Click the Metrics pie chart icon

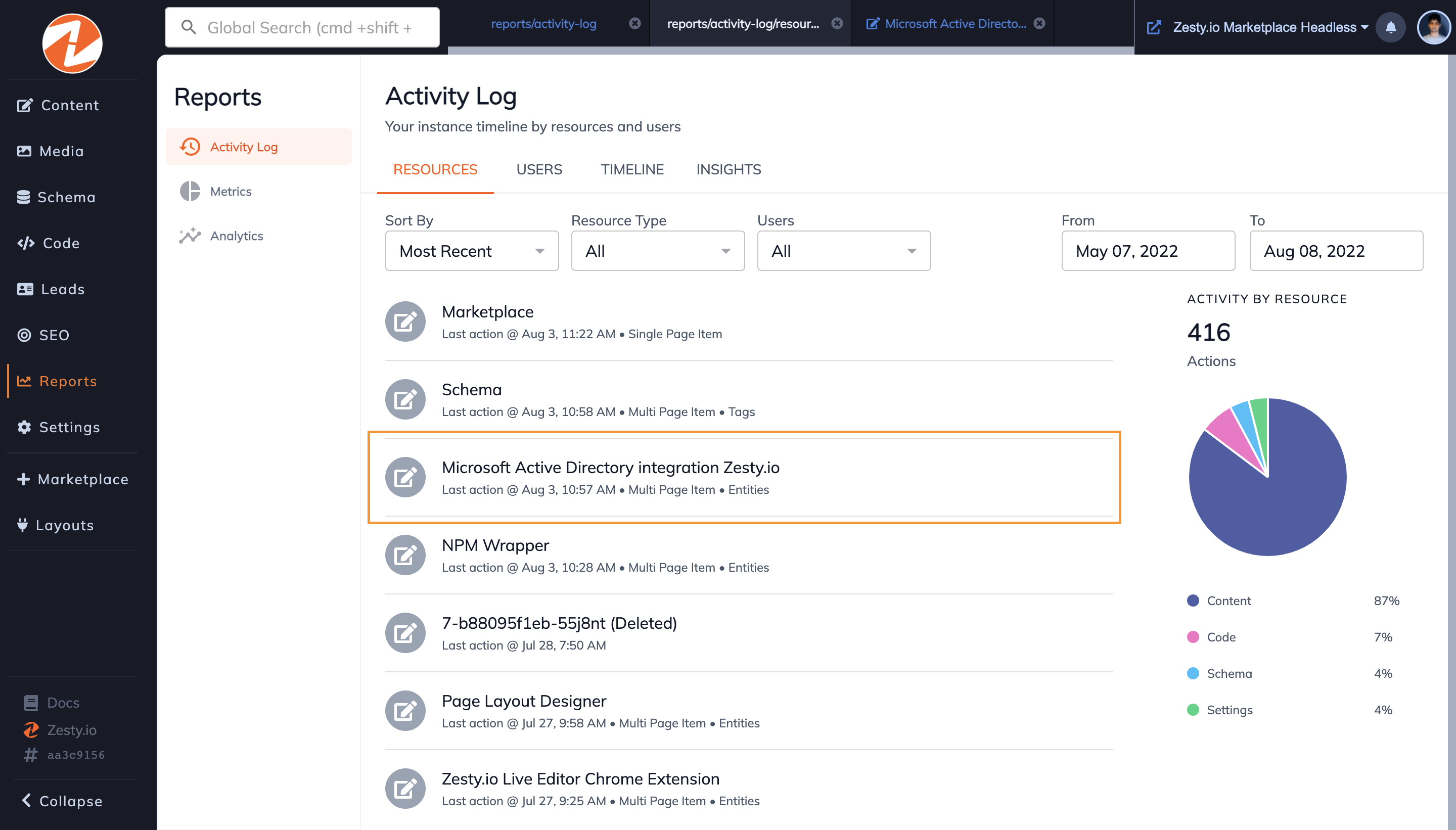tap(190, 192)
